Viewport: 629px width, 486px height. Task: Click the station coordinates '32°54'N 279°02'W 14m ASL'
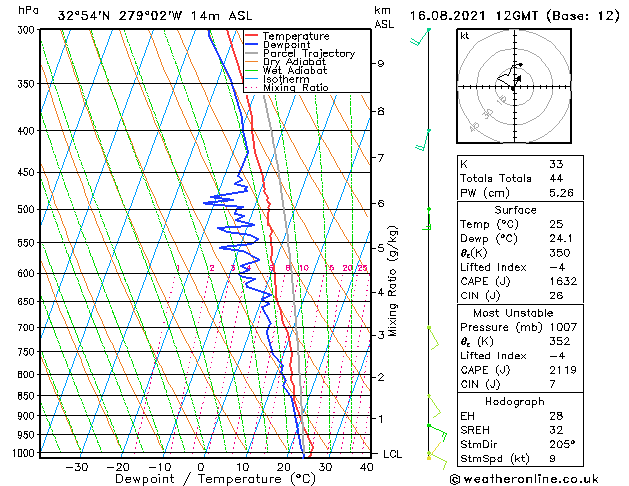[x=155, y=16]
